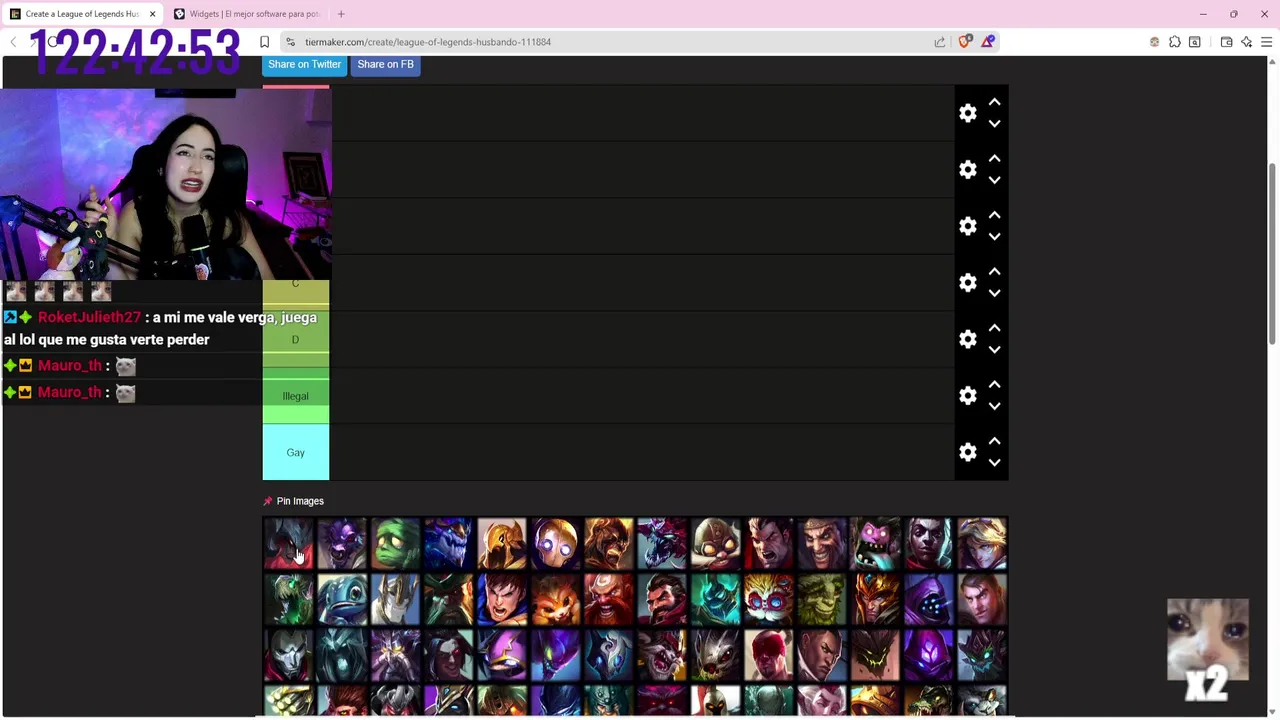1280x720 pixels.
Task: Open the extensions puzzle icon
Action: [1175, 42]
